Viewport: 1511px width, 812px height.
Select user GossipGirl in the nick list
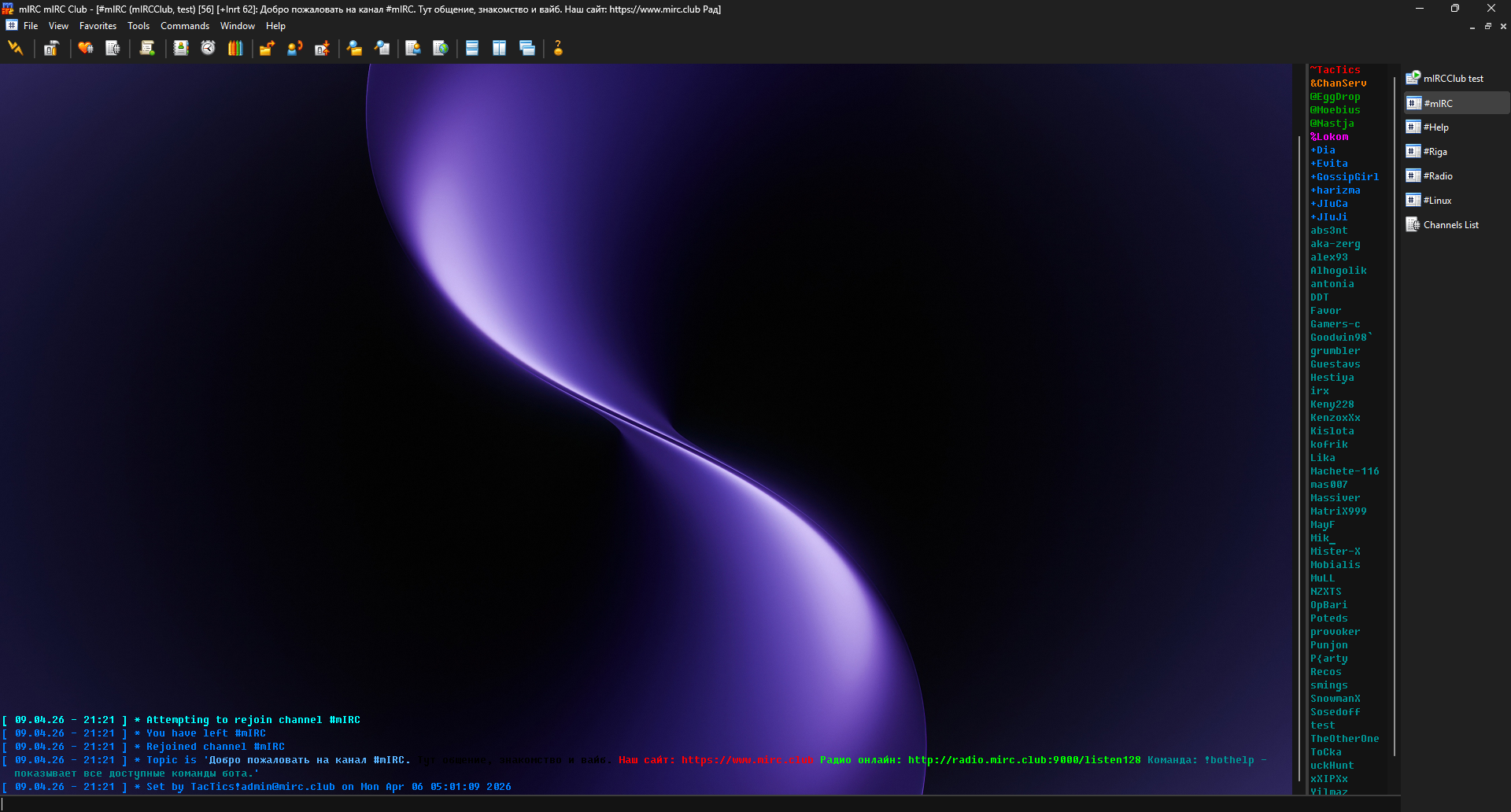click(1347, 177)
